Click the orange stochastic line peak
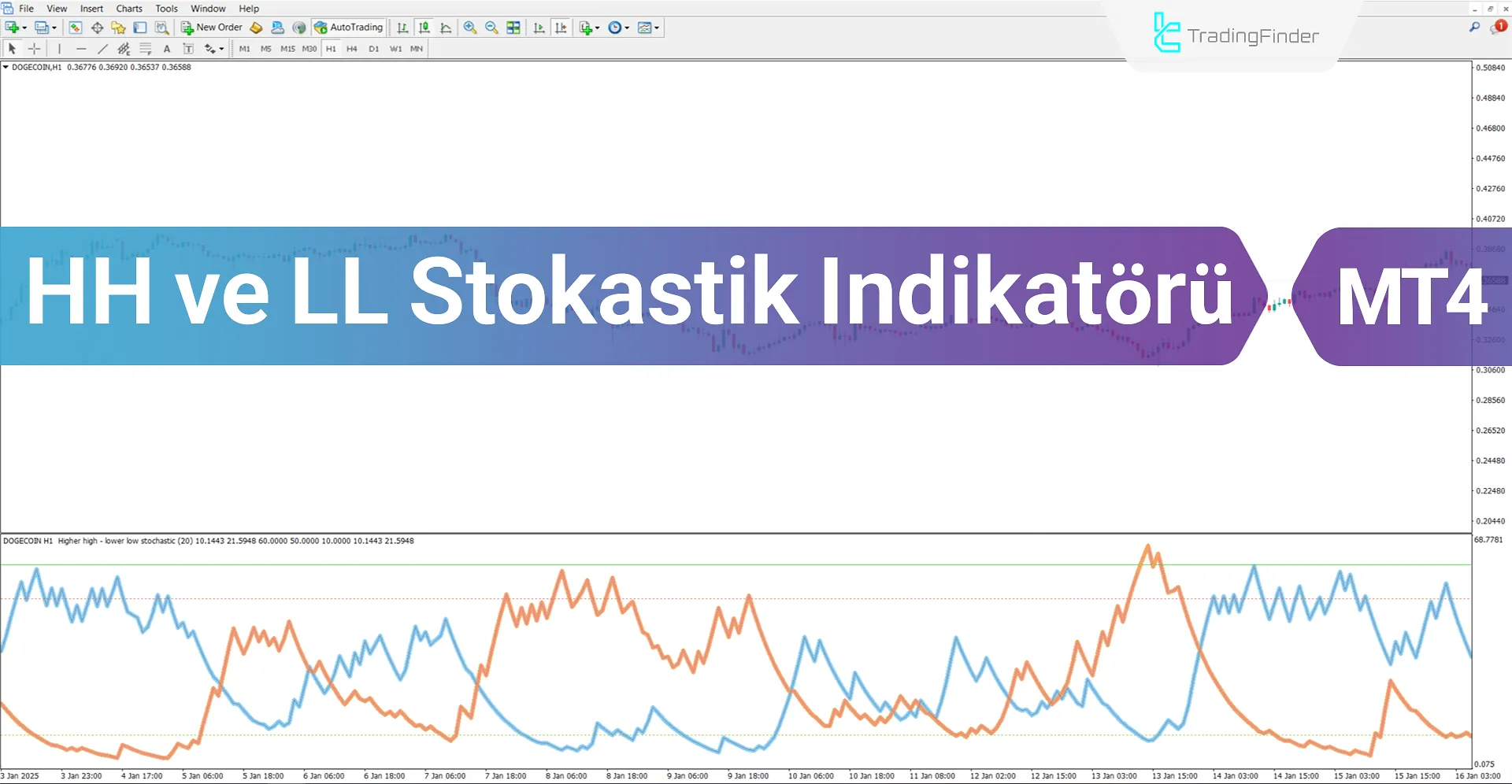This screenshot has width=1512, height=784. coord(1147,546)
